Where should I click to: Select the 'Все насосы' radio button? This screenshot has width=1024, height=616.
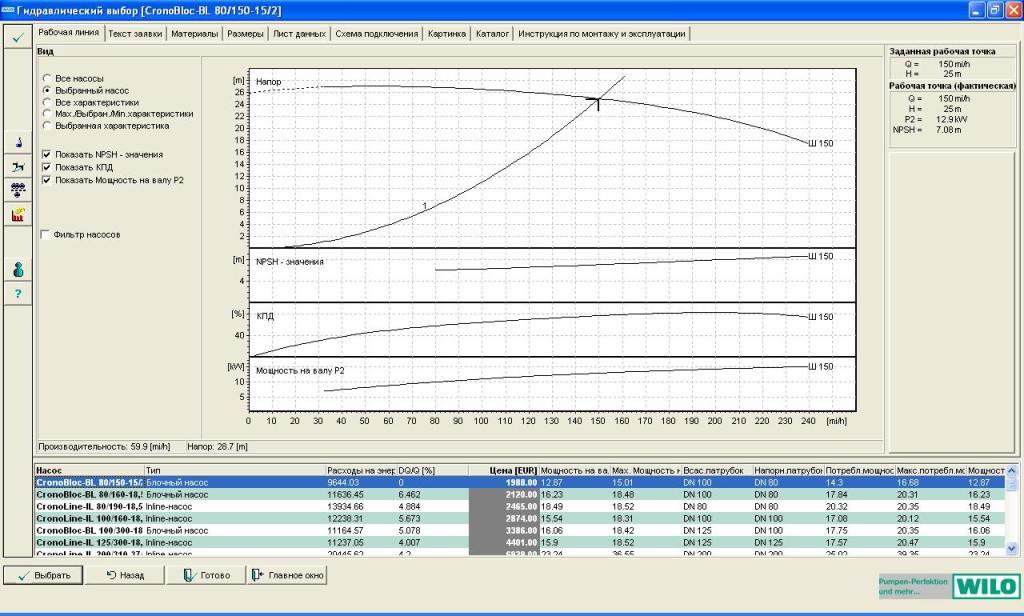(47, 78)
